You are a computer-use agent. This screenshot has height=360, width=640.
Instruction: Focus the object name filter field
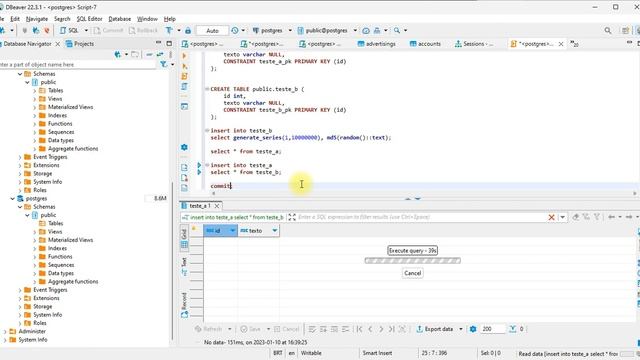click(78, 64)
